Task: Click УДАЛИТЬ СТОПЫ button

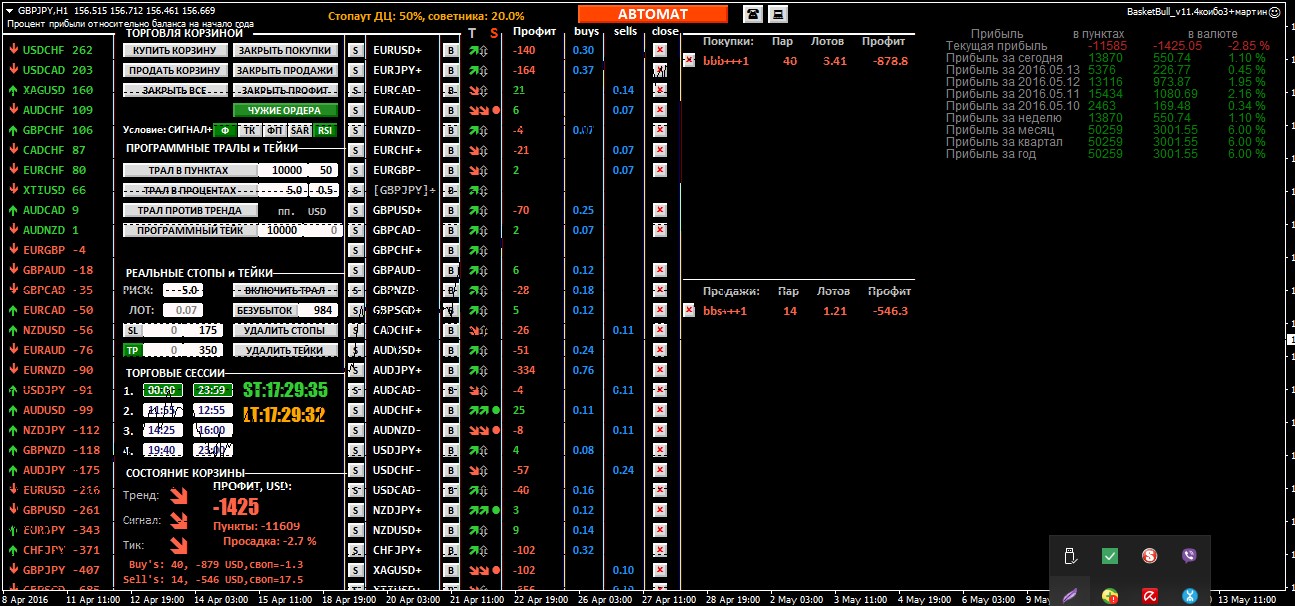Action: (285, 330)
